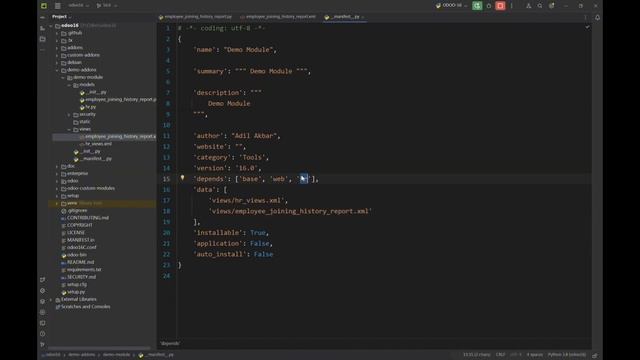Select the odoo-bin file
640x360 pixels.
(74, 255)
